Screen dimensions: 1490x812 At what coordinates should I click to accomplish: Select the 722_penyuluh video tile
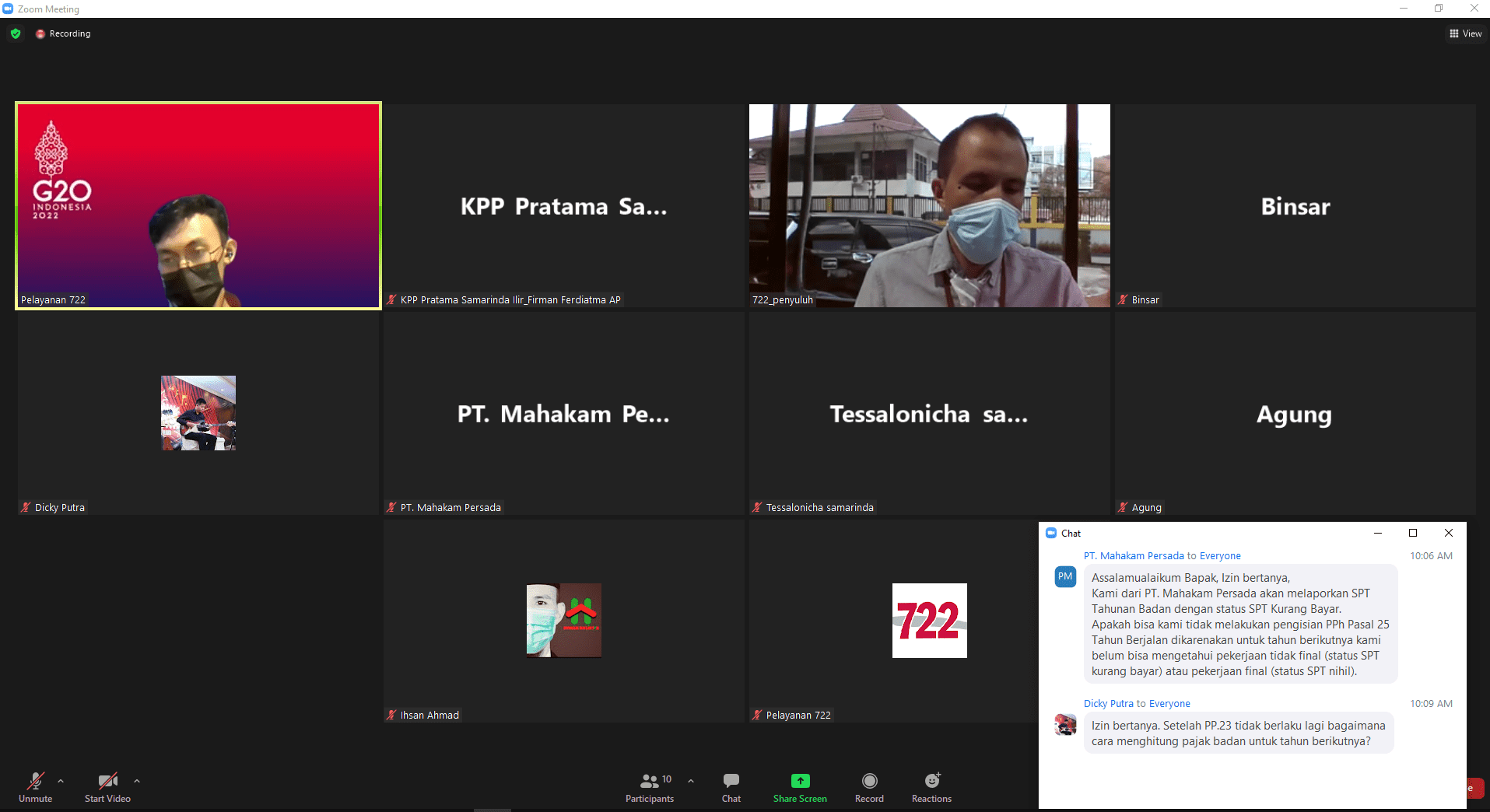coord(929,206)
